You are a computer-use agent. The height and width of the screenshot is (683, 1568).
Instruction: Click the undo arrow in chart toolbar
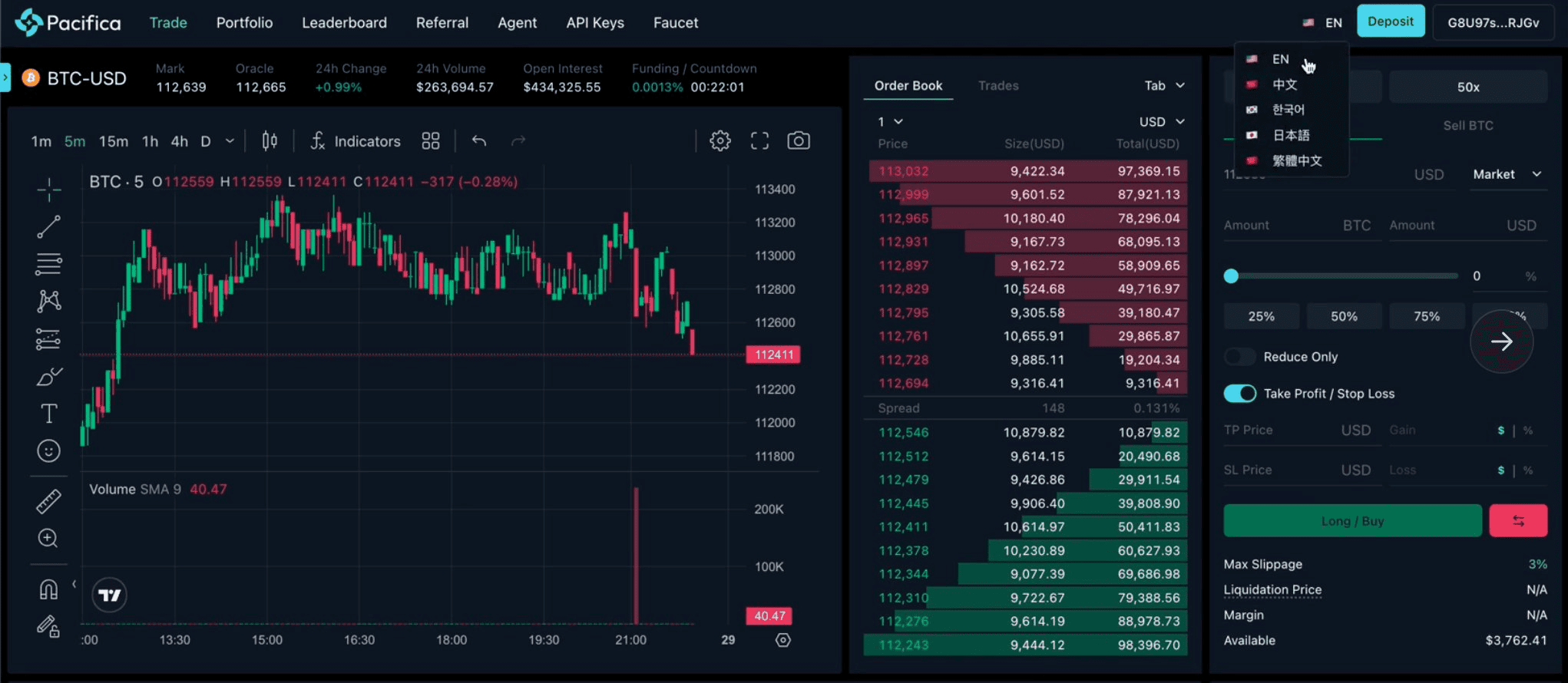(x=479, y=141)
